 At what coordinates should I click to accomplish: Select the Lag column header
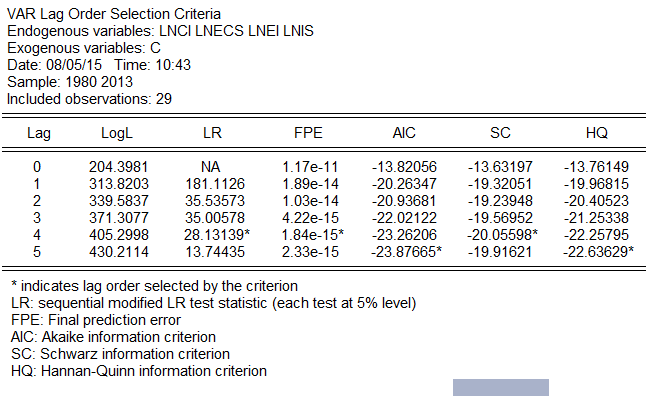(38, 133)
